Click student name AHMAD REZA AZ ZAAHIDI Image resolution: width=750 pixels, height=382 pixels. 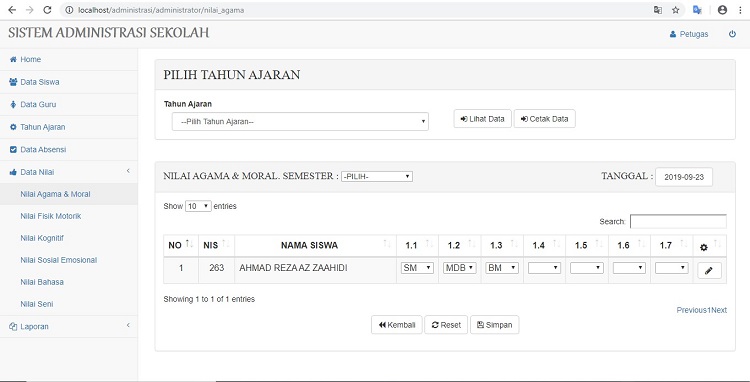click(293, 268)
